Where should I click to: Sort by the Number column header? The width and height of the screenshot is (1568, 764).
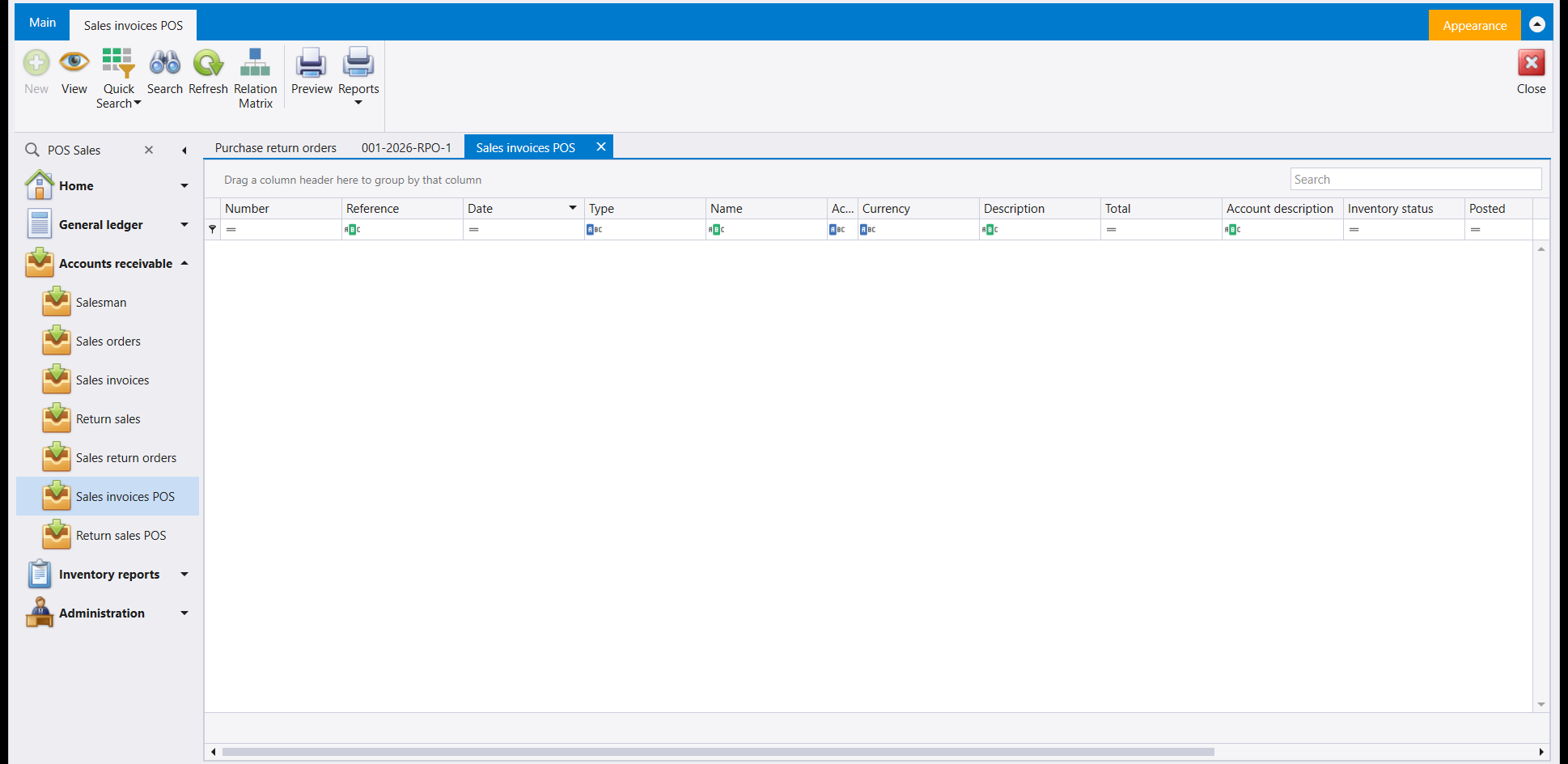click(x=281, y=208)
